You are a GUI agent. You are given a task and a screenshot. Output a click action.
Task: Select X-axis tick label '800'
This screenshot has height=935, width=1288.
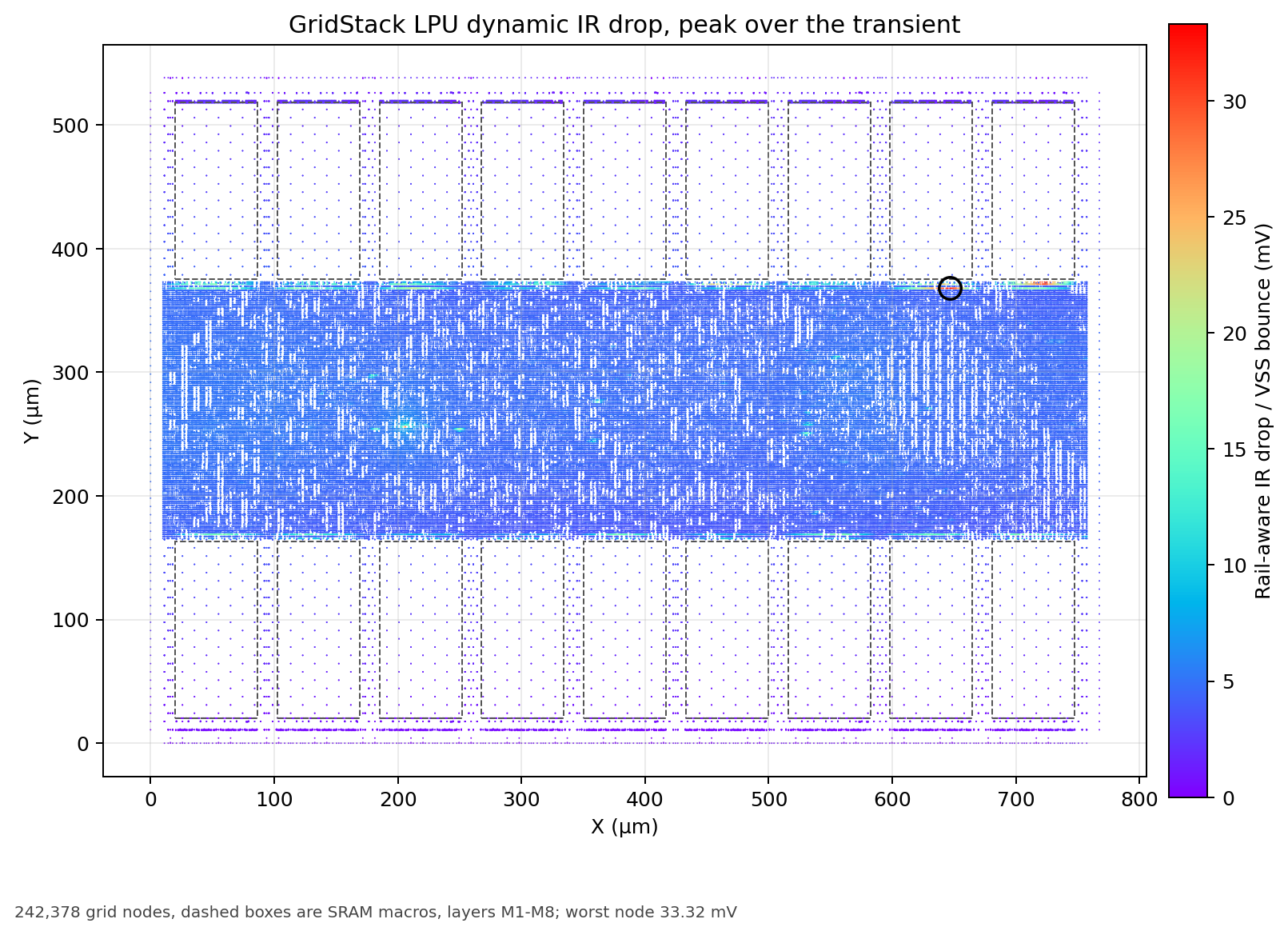pos(1140,799)
